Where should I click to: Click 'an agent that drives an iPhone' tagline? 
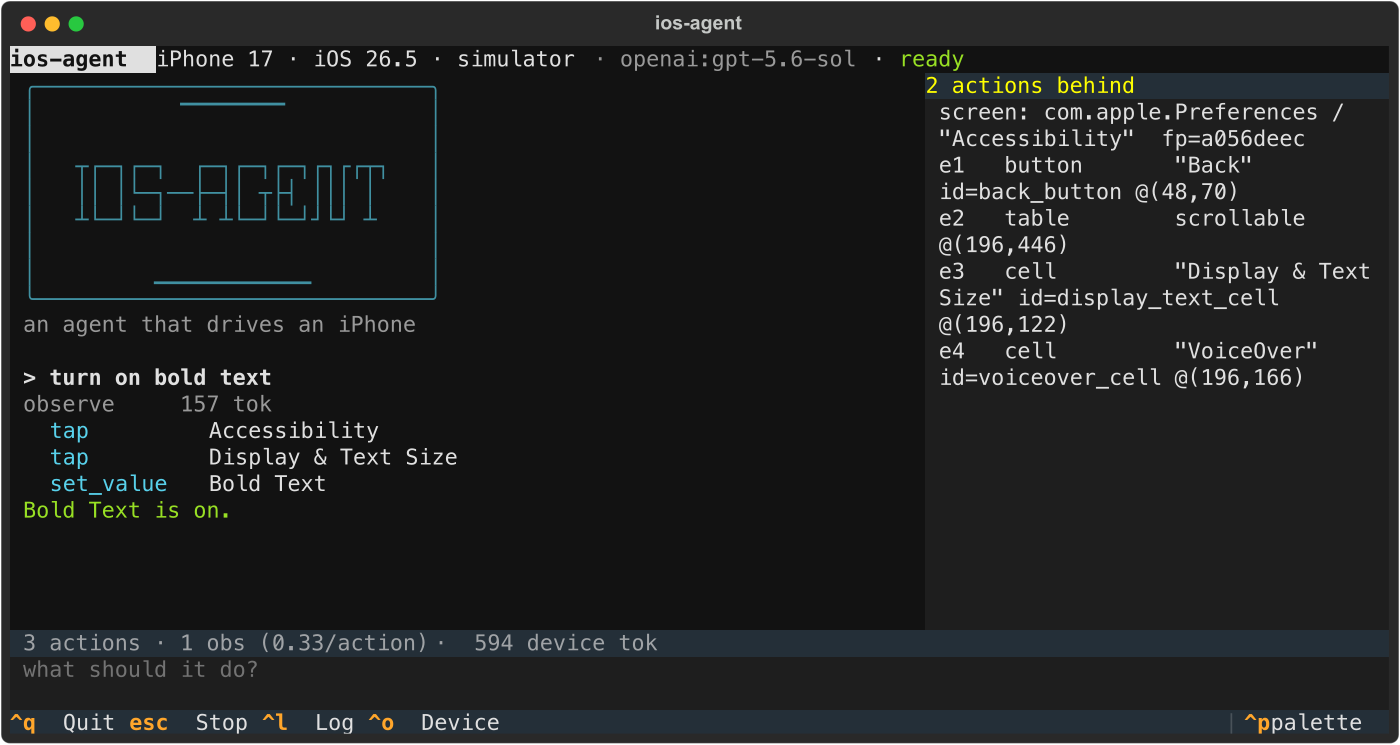tap(219, 325)
